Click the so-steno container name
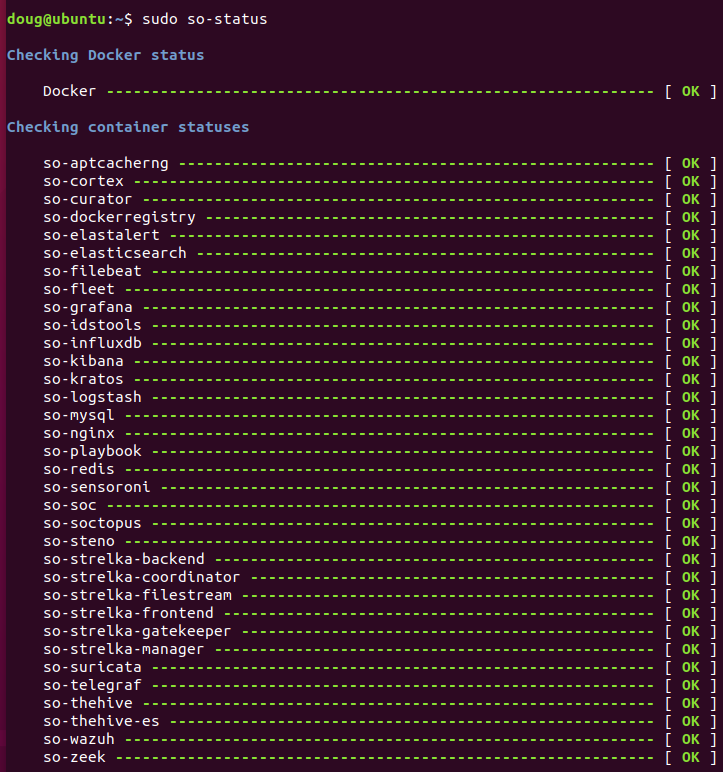This screenshot has height=772, width=723. (79, 542)
